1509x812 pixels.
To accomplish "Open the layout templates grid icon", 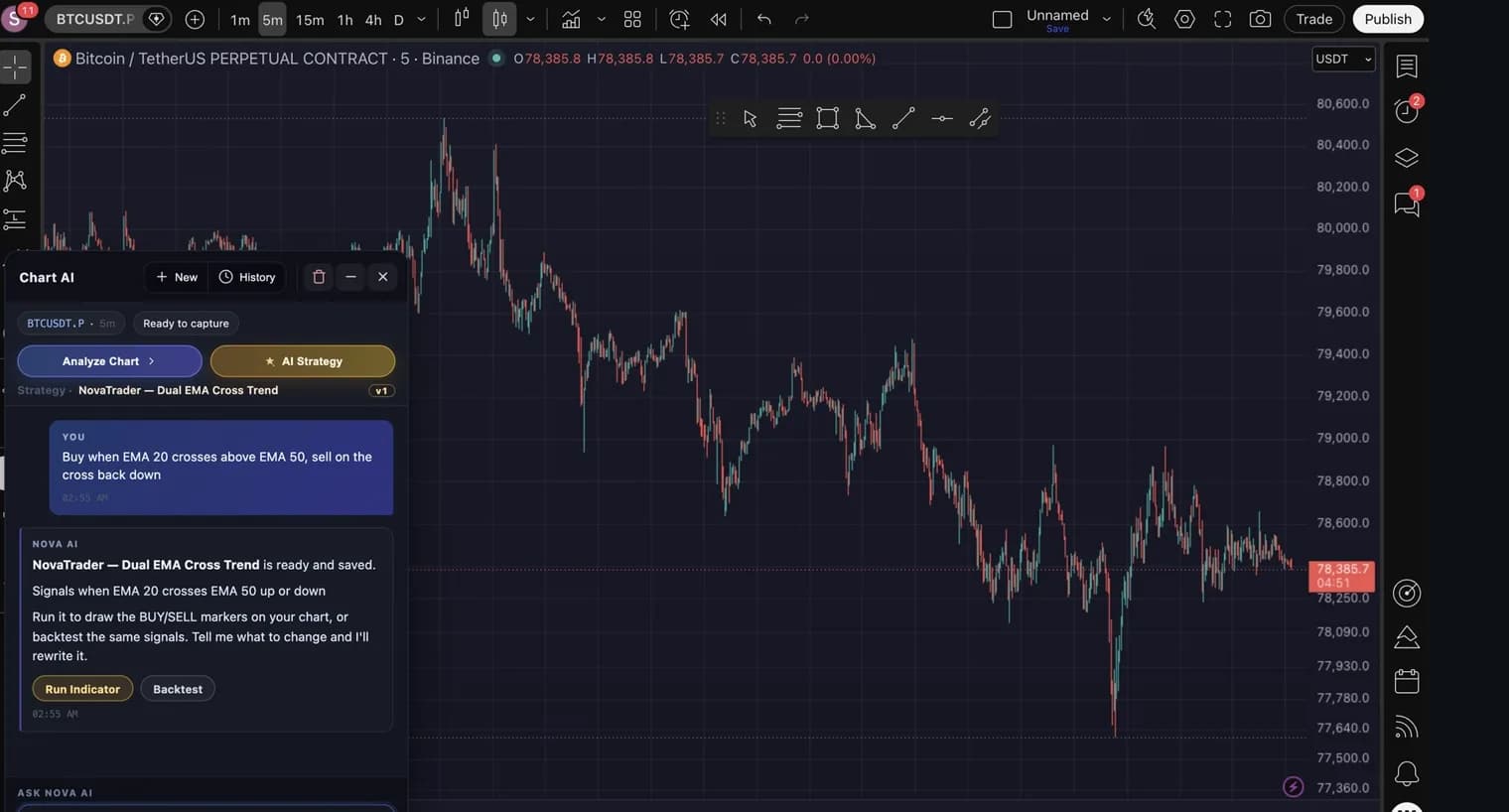I will pos(632,19).
